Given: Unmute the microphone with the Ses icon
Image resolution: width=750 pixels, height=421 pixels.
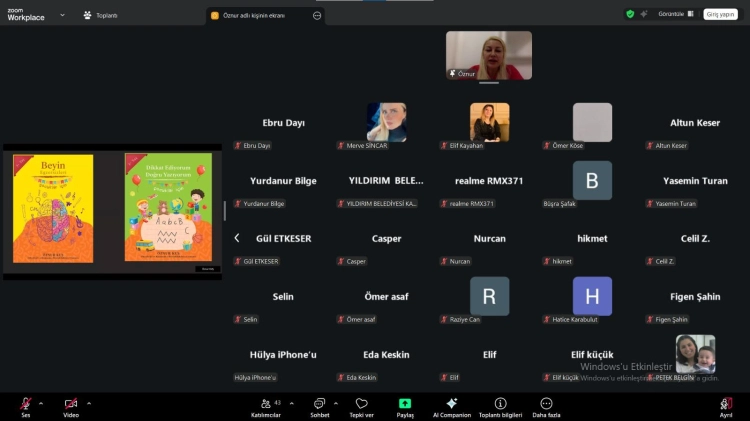Looking at the screenshot, I should (x=26, y=403).
